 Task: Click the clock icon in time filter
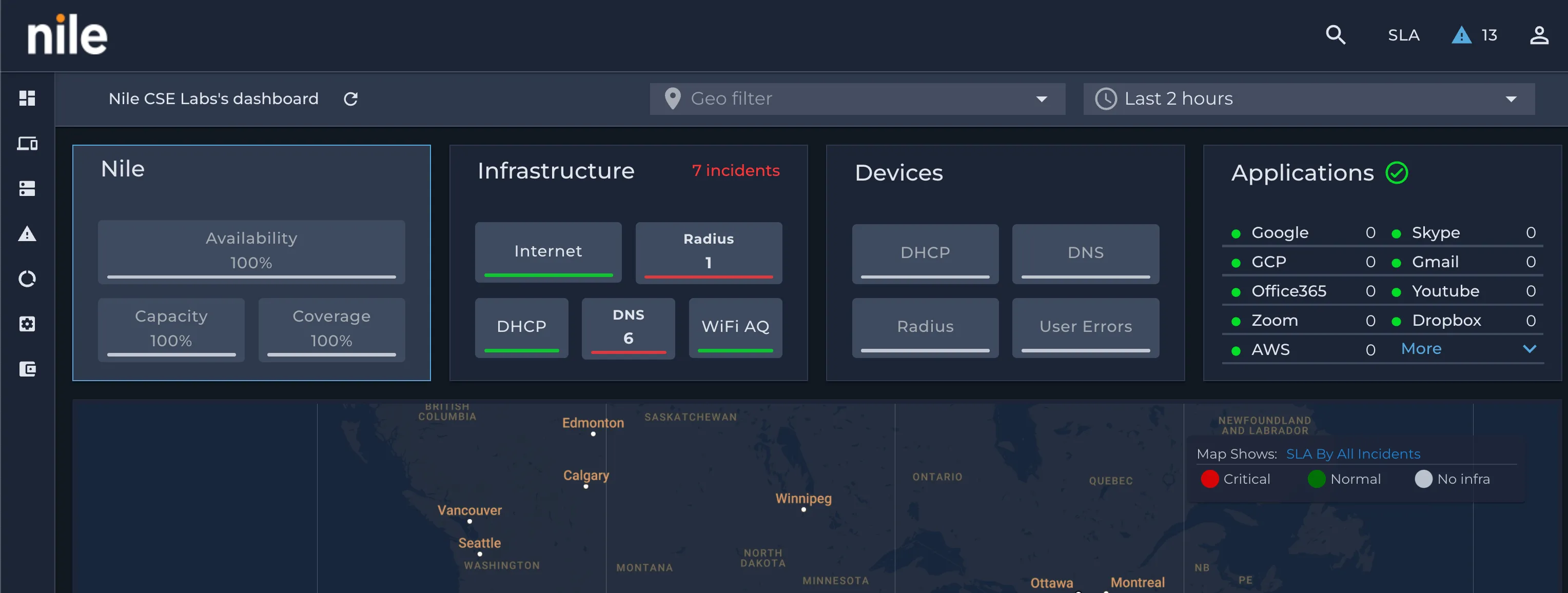click(1105, 98)
